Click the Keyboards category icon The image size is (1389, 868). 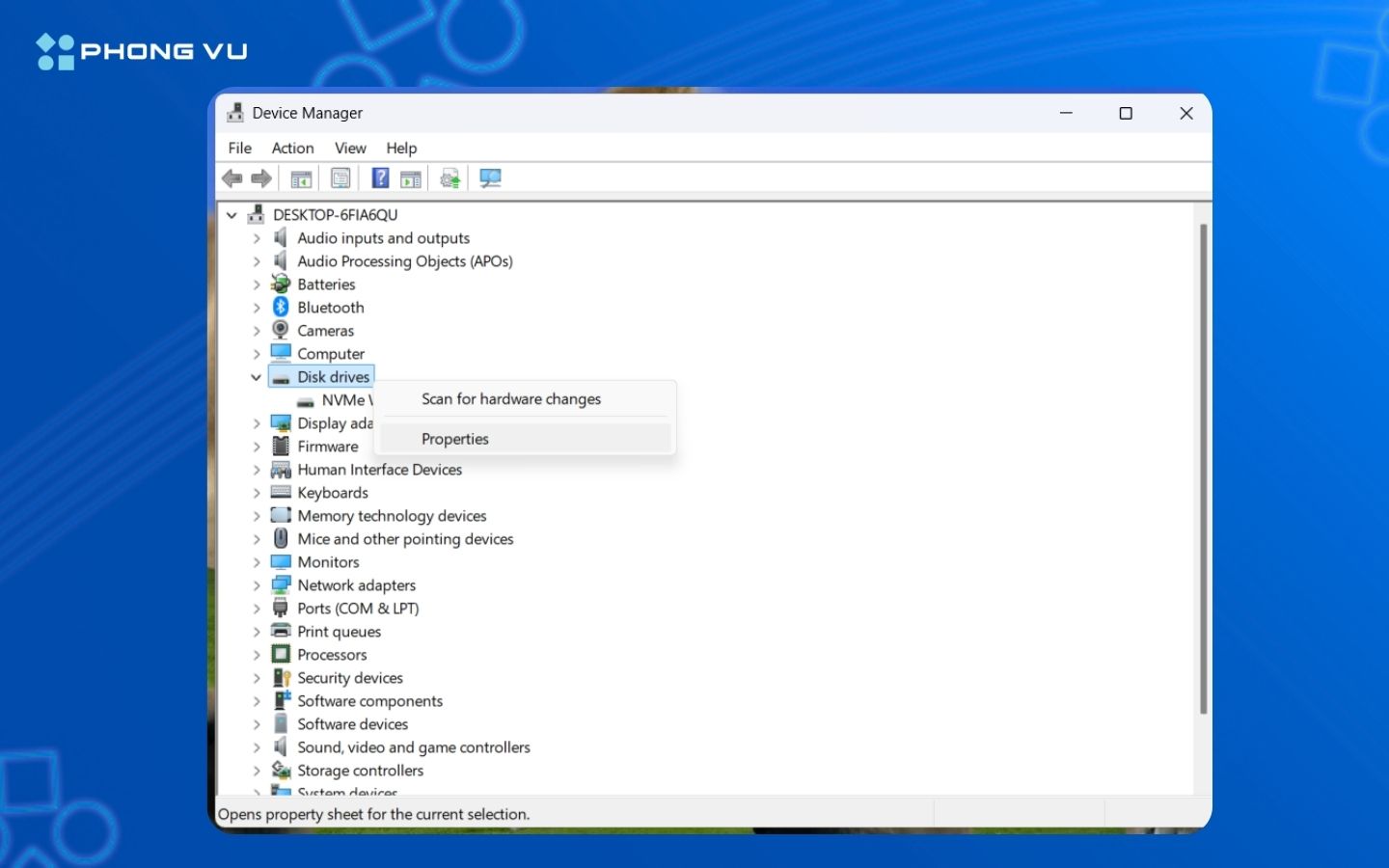[281, 492]
